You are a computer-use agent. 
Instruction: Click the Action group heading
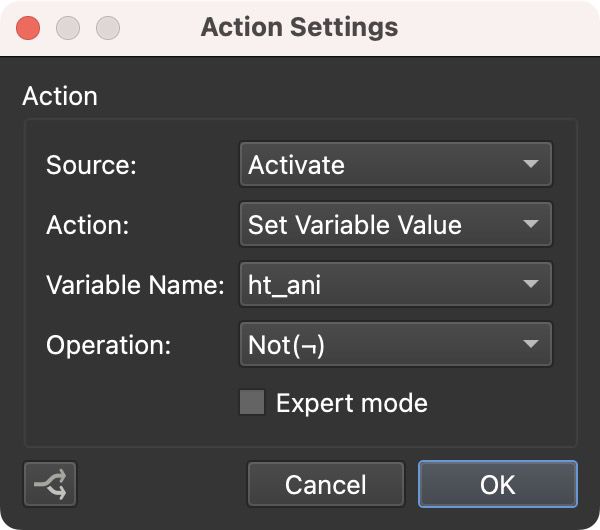point(60,97)
